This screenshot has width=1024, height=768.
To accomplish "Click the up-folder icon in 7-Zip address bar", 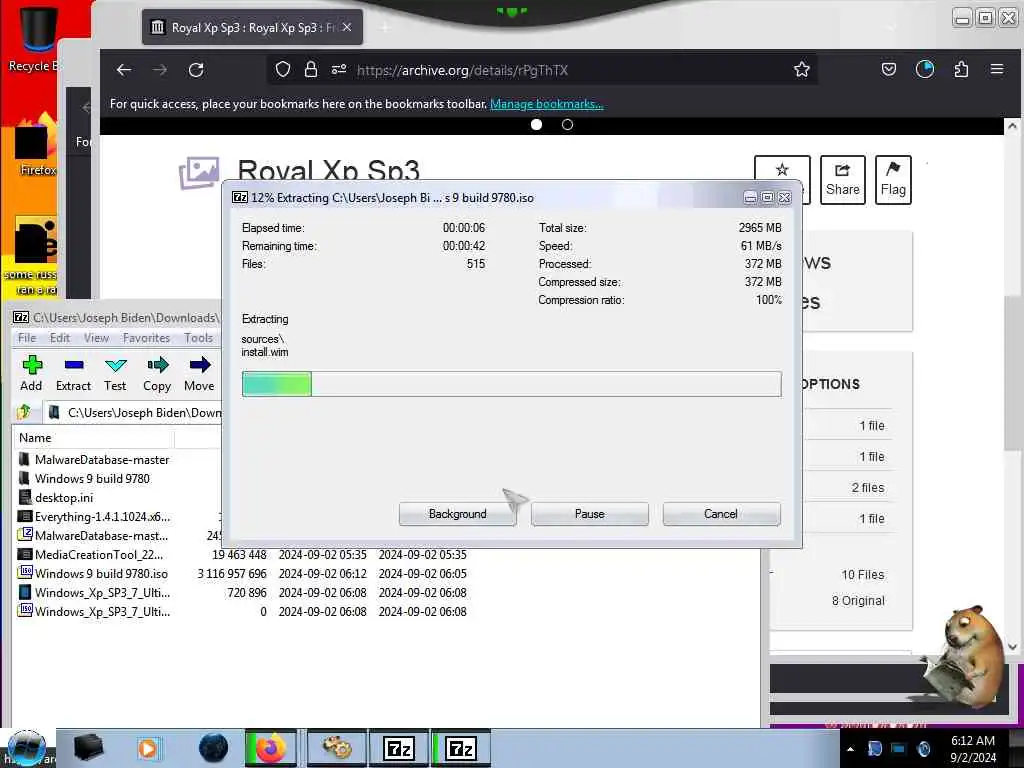I will 24,412.
